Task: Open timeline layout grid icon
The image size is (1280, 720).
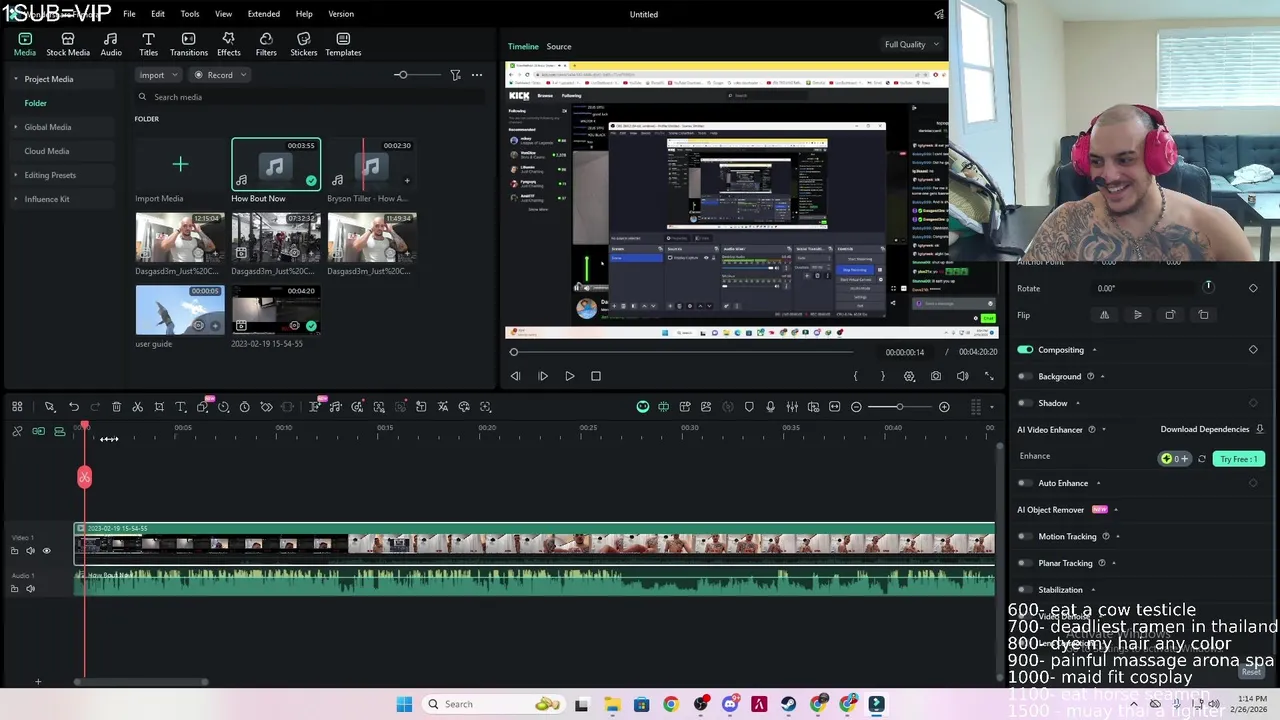Action: click(x=17, y=407)
